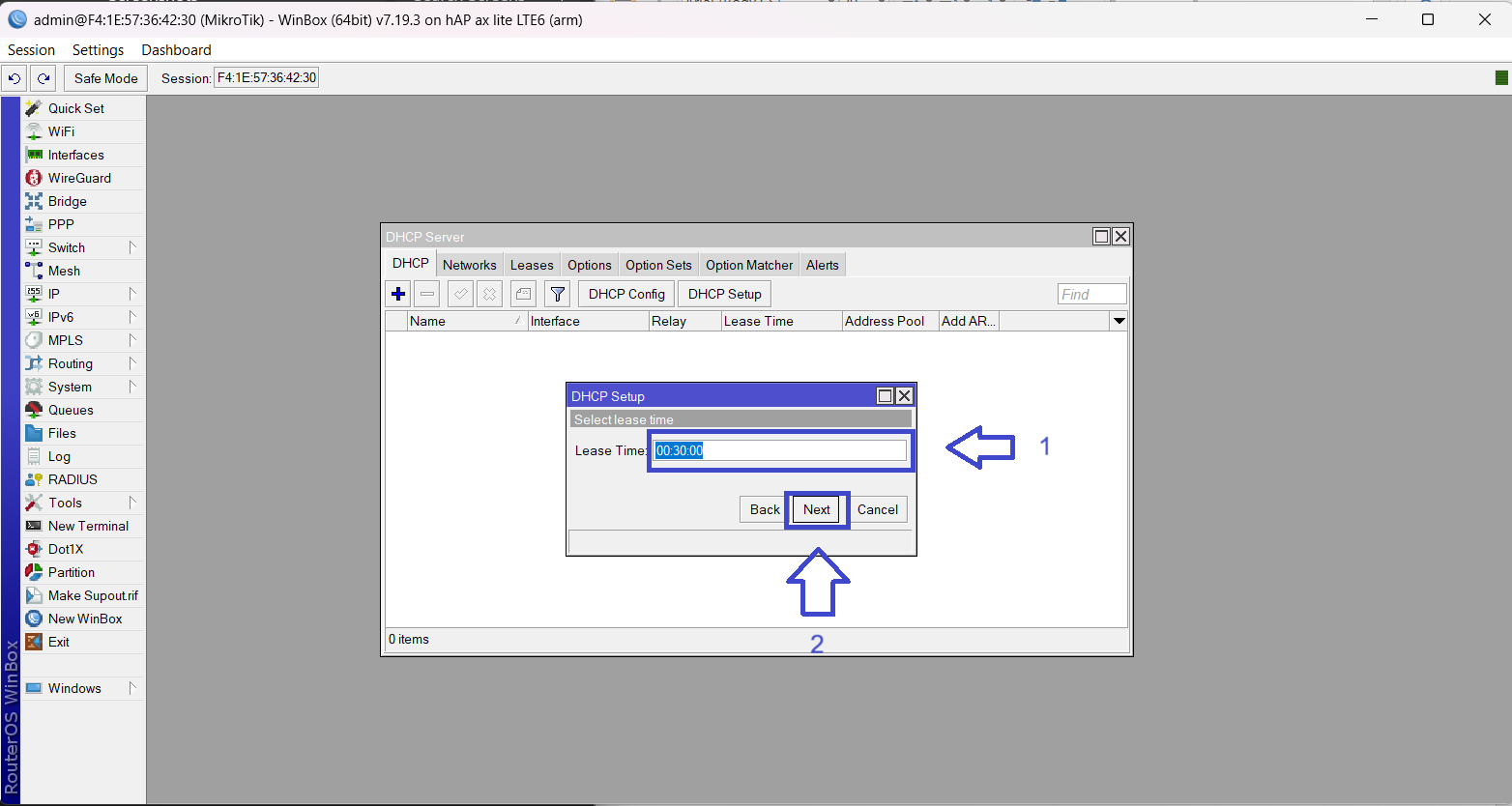Open the Settings menu
This screenshot has height=806, width=1512.
point(99,50)
